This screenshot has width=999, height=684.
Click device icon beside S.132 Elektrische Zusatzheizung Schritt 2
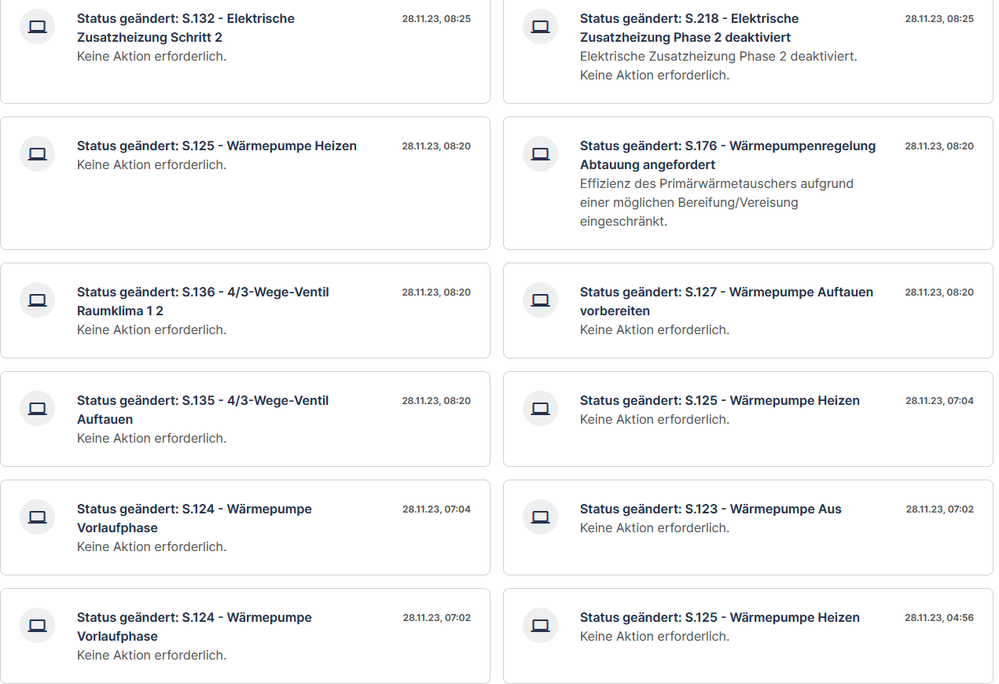pos(38,27)
